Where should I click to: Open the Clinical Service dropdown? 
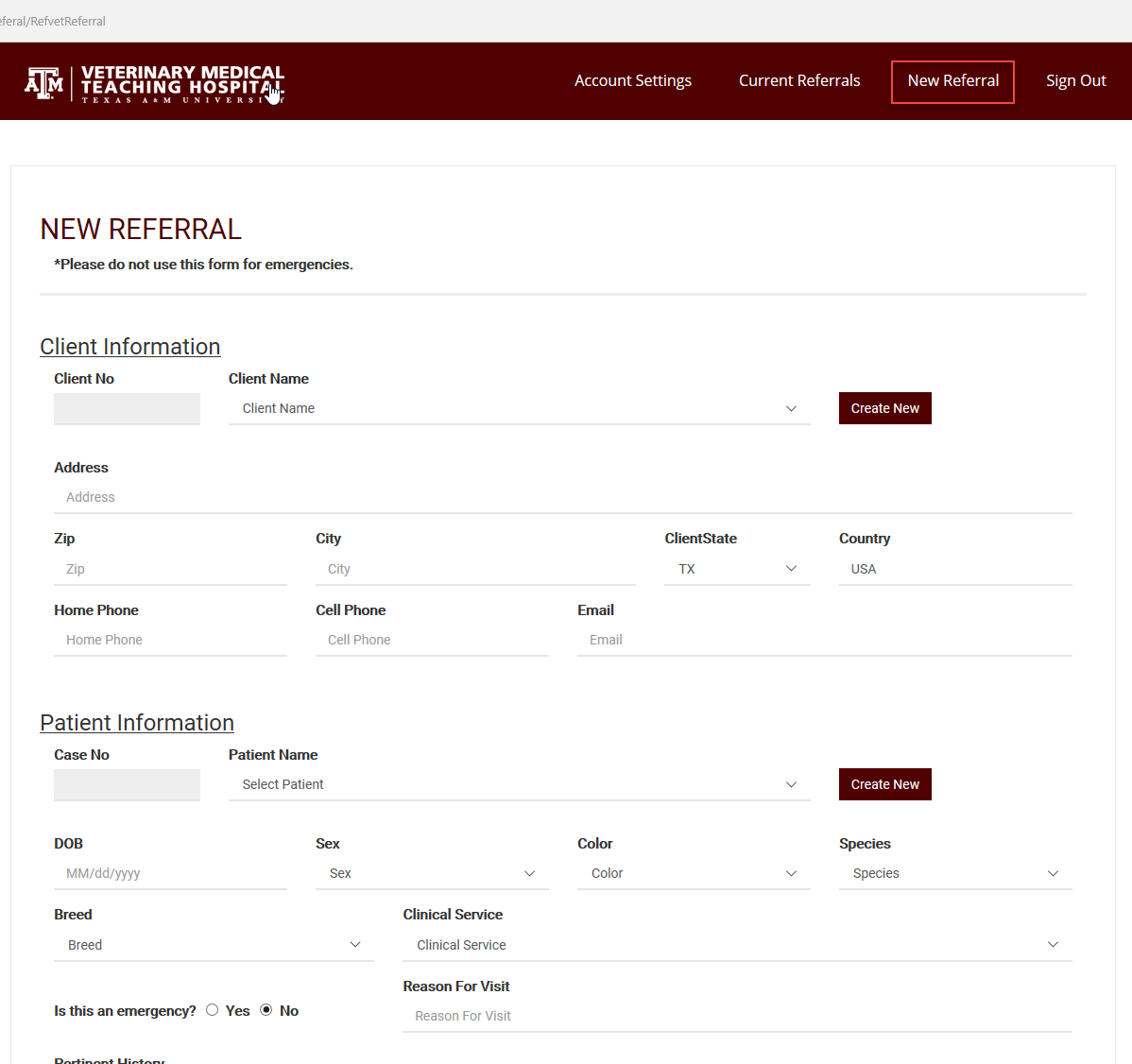[737, 945]
